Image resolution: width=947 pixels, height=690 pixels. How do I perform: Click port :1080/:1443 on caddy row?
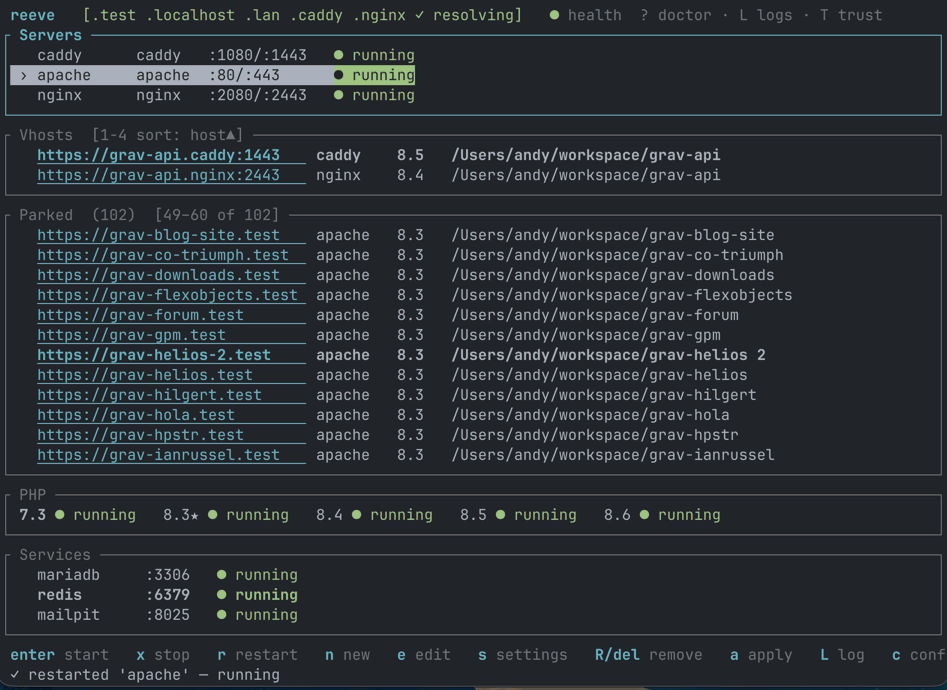pyautogui.click(x=257, y=55)
